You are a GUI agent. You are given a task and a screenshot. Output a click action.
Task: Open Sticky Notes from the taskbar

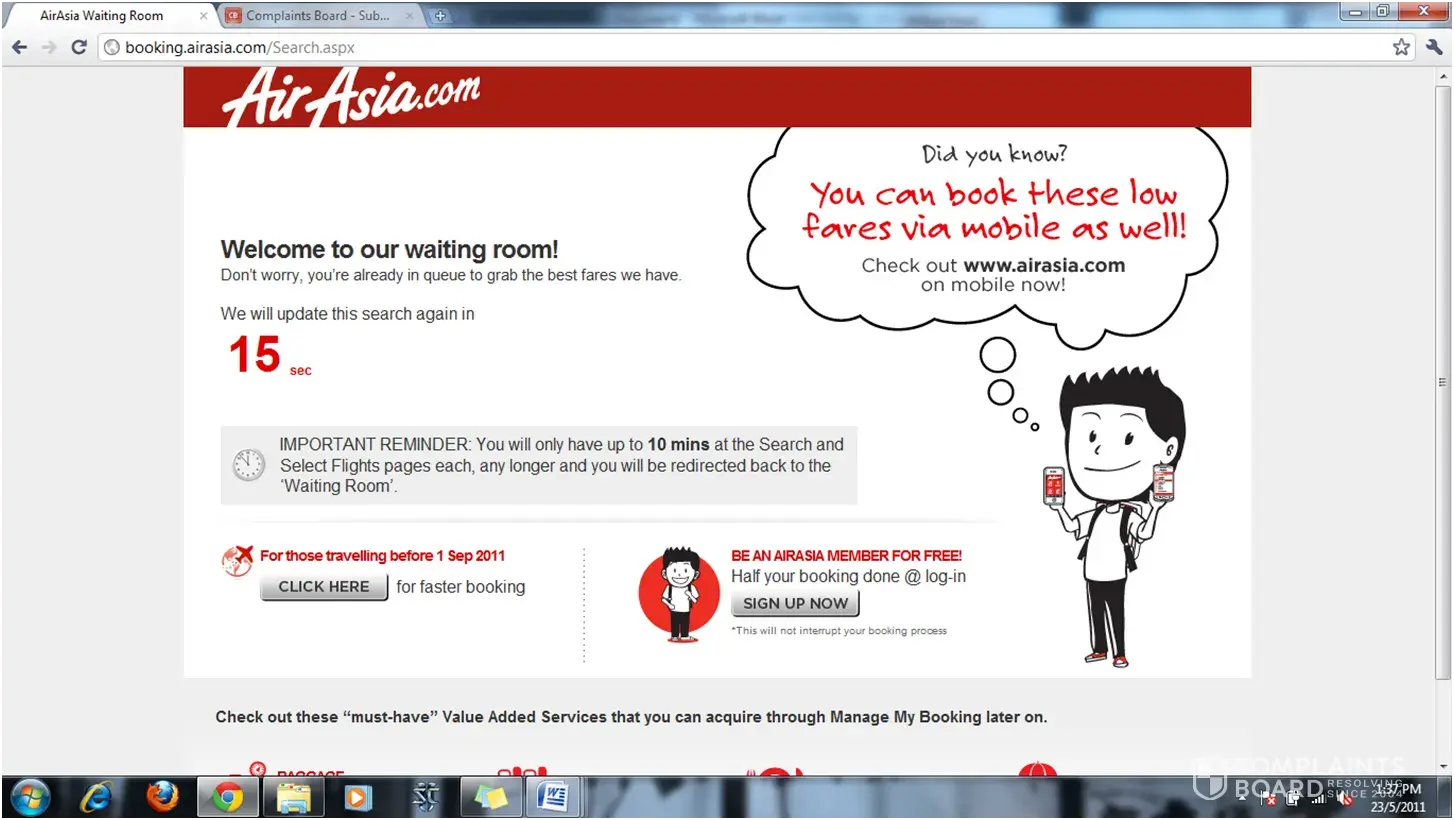point(491,797)
